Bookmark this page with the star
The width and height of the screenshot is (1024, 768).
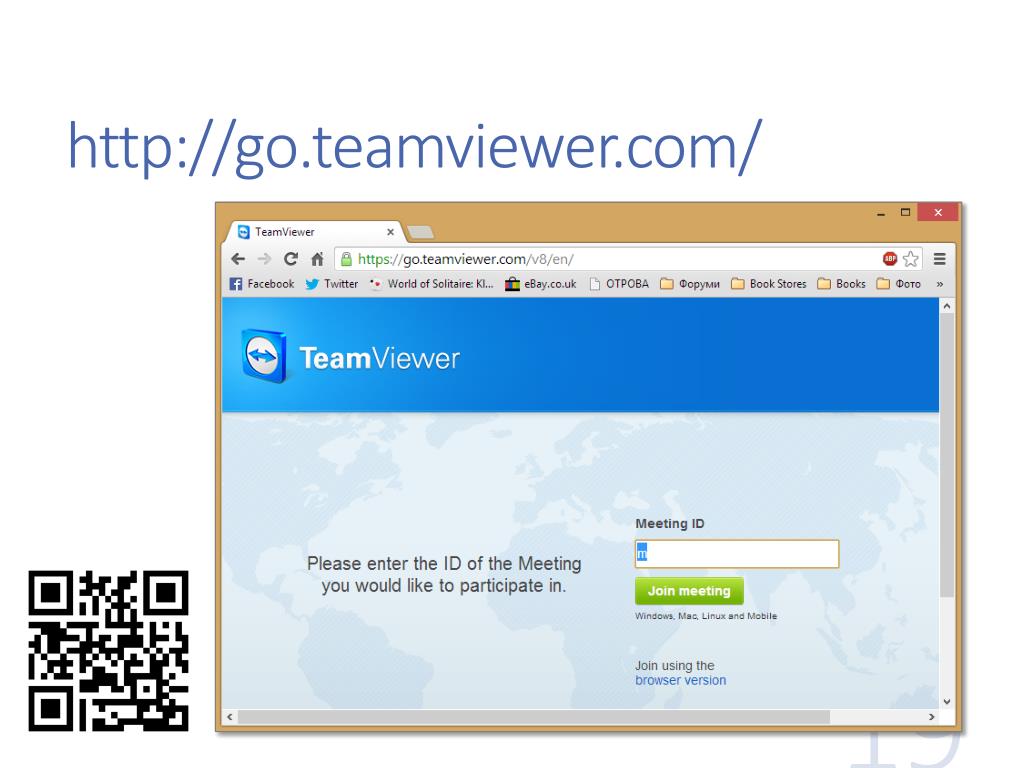[x=911, y=259]
